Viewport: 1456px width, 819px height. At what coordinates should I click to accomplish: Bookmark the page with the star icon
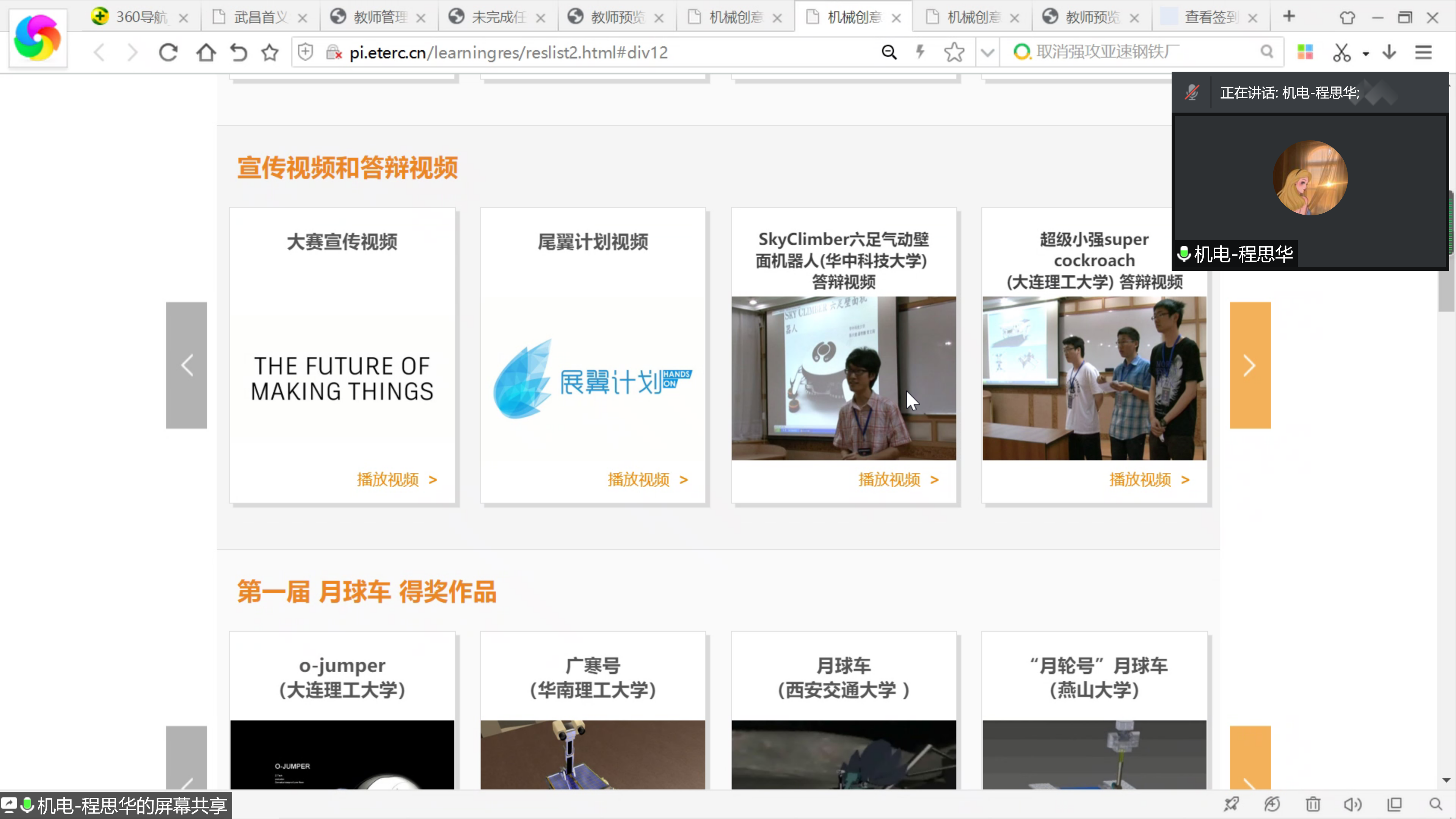point(270,53)
